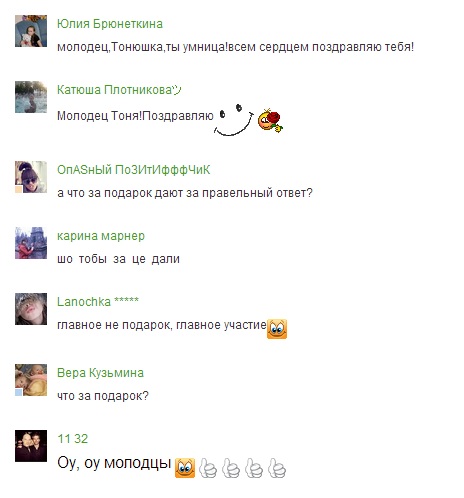Click the avatar of user 11 32
Viewport: 464px width, 498px height.
pyautogui.click(x=31, y=446)
